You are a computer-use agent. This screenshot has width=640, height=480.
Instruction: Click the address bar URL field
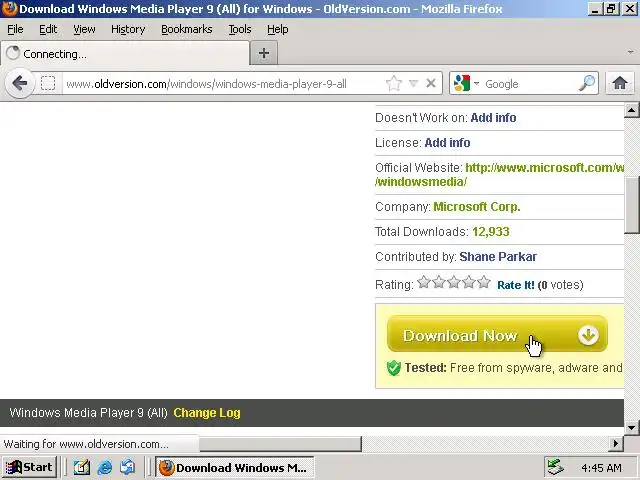tap(222, 84)
